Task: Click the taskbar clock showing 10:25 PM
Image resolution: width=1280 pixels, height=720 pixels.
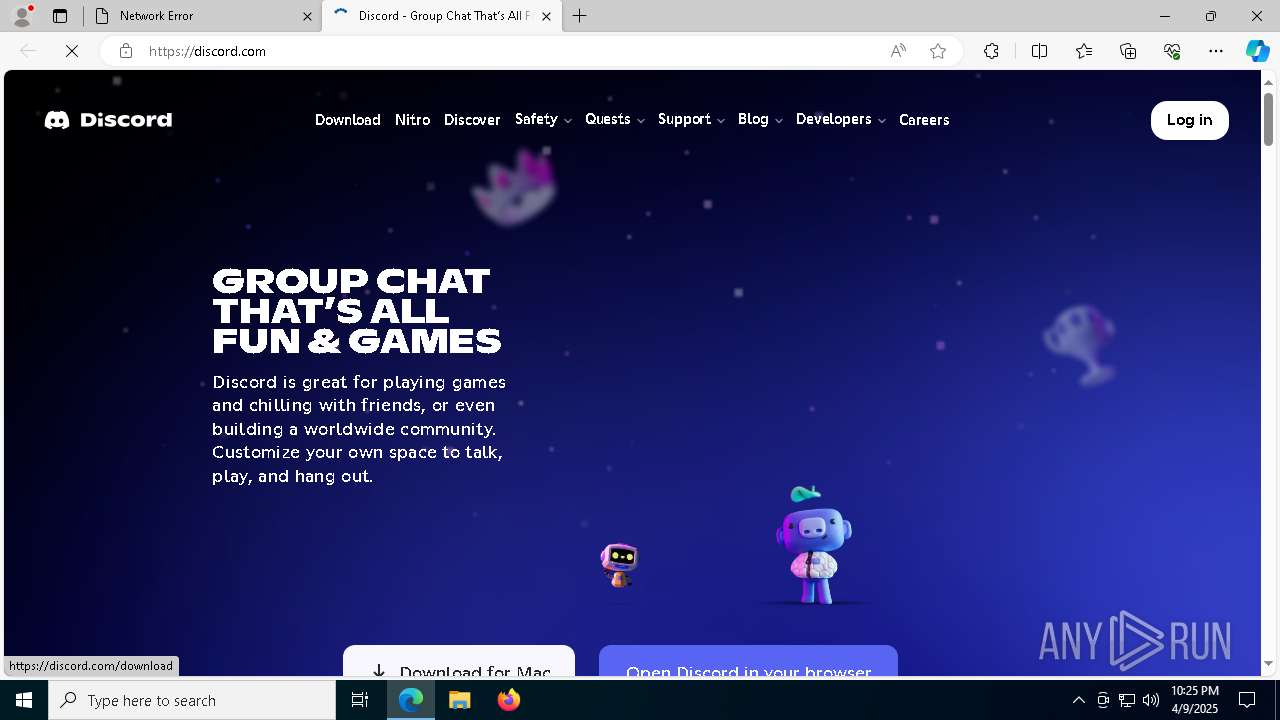Action: tap(1195, 700)
